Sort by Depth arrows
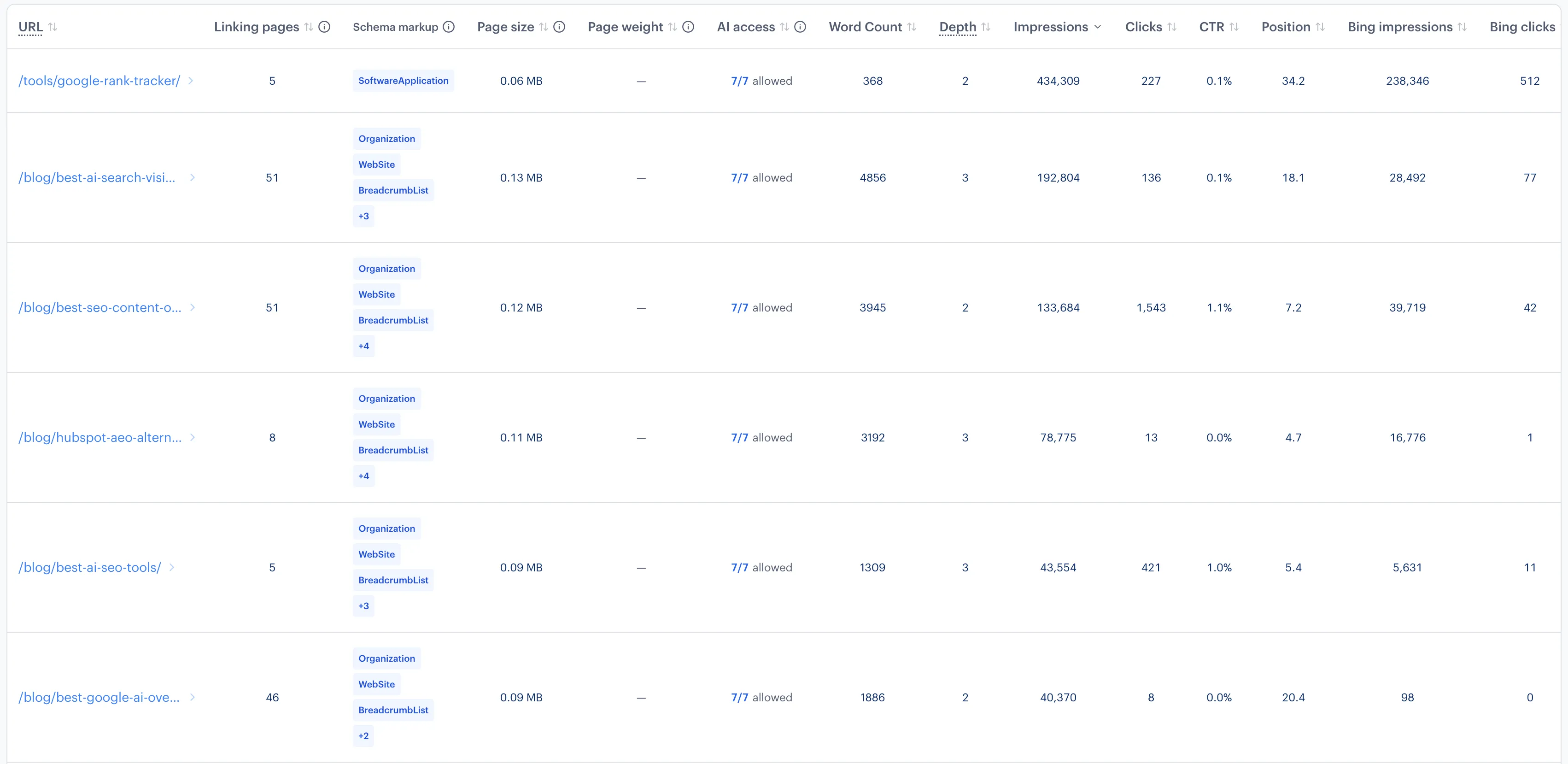The image size is (1568, 764). pyautogui.click(x=986, y=27)
